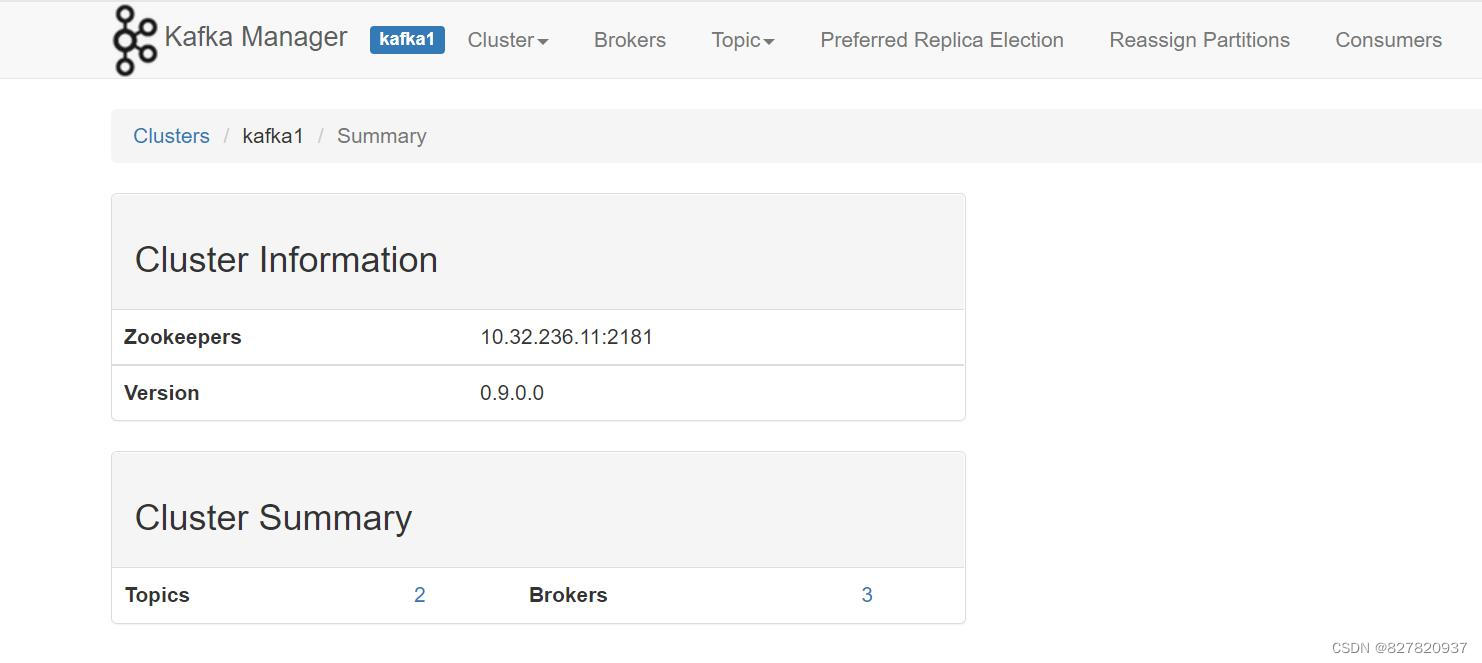
Task: Click the Kafka Manager logo icon
Action: 135,40
